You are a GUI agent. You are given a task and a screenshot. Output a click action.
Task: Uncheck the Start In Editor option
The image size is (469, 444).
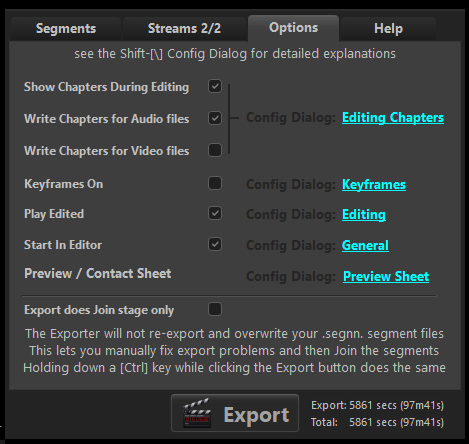215,244
